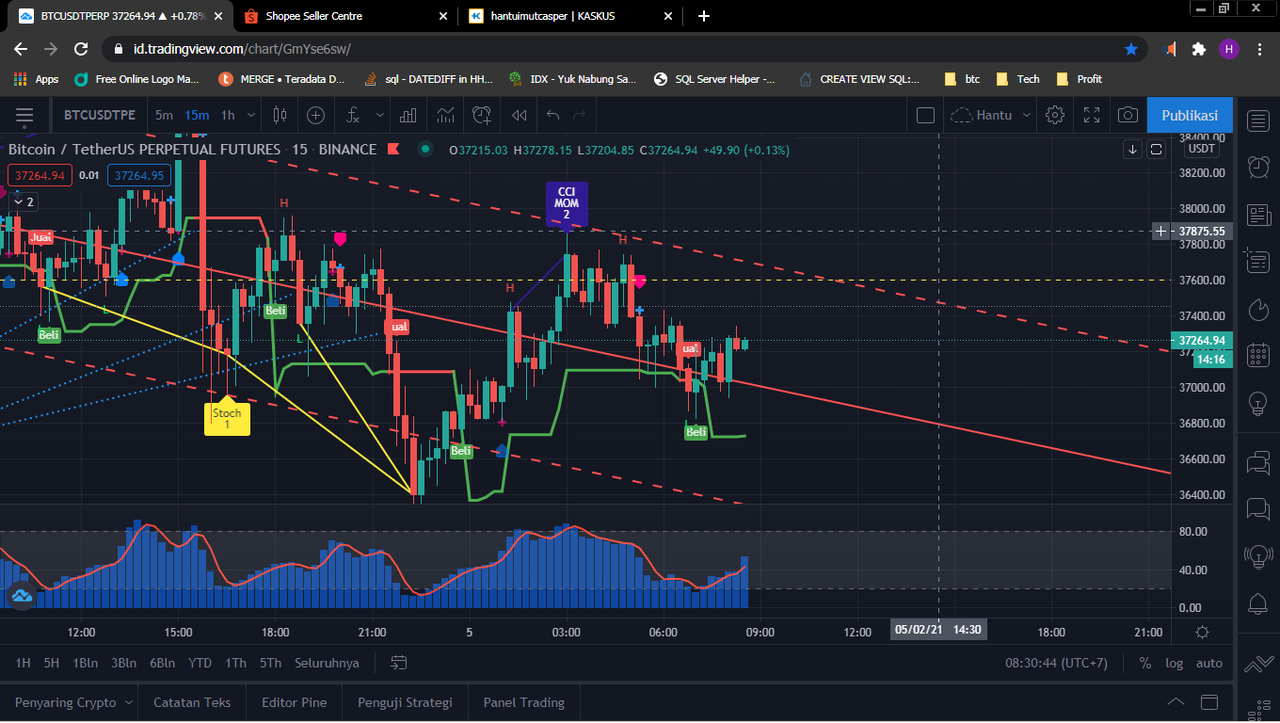
Task: Open the alerts alarm clock panel in sidebar
Action: pyautogui.click(x=1258, y=166)
